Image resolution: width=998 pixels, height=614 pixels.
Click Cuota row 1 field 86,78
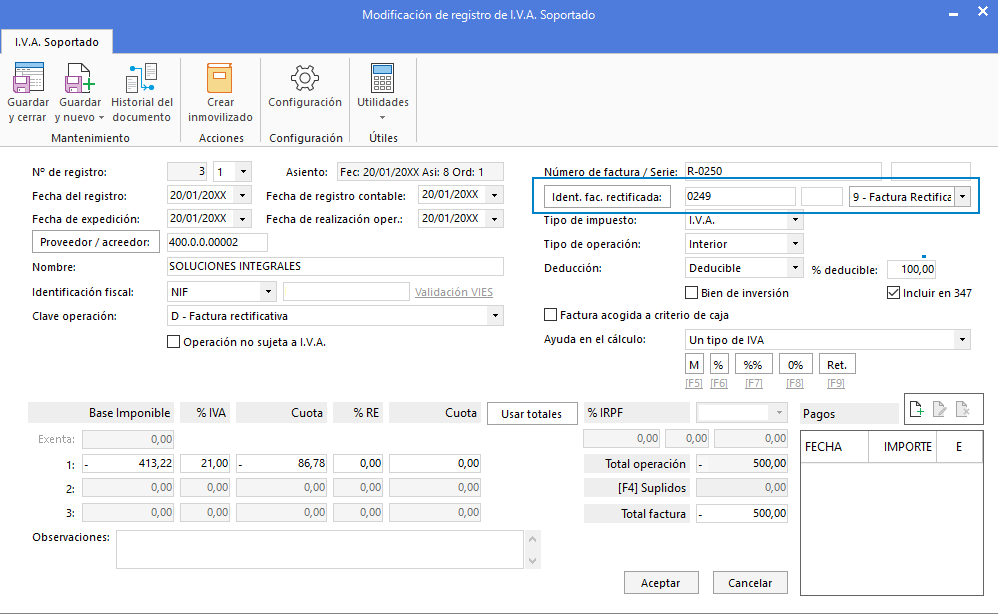click(281, 463)
